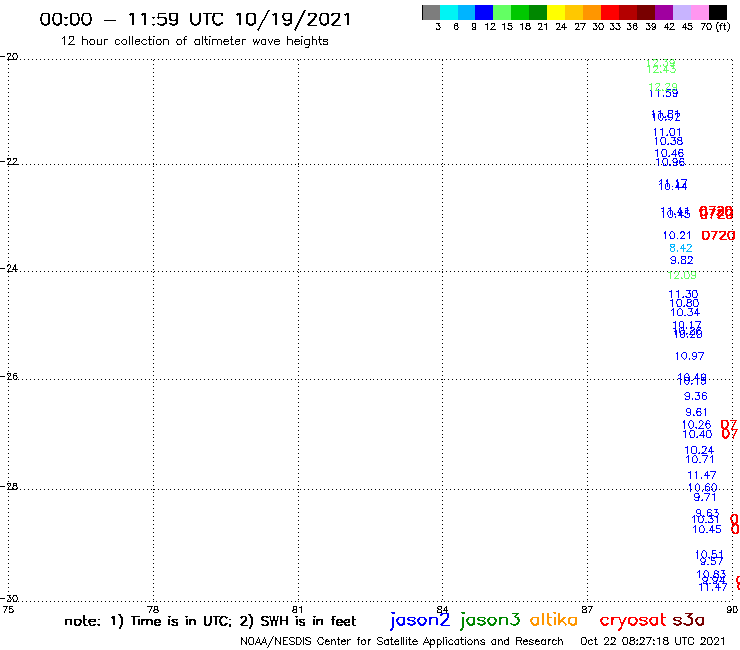This screenshot has height=650, width=740.
Task: Click the note 'Time is in UTC; SWH is in feet'
Action: pyautogui.click(x=210, y=621)
